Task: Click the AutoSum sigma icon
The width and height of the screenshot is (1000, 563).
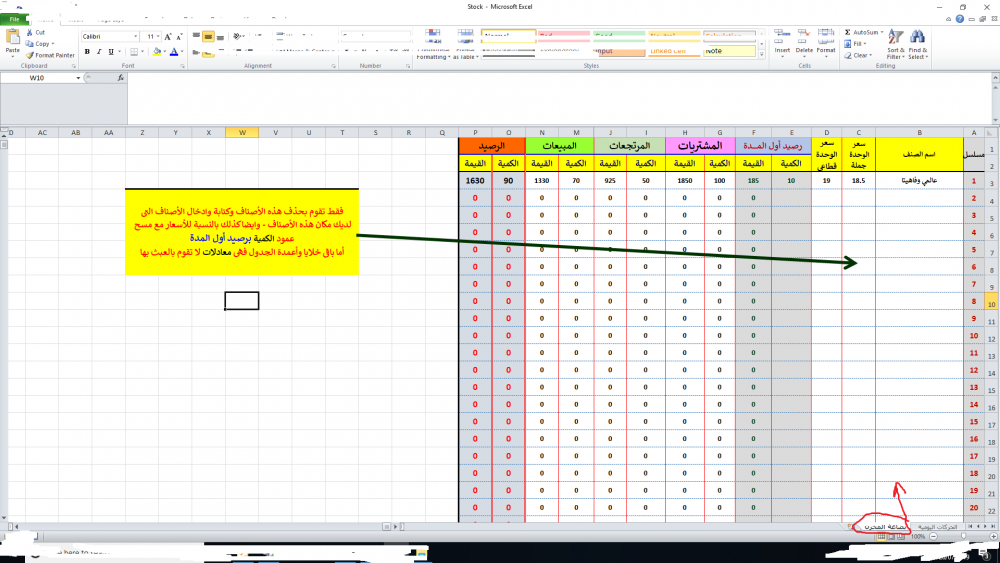Action: tap(848, 33)
